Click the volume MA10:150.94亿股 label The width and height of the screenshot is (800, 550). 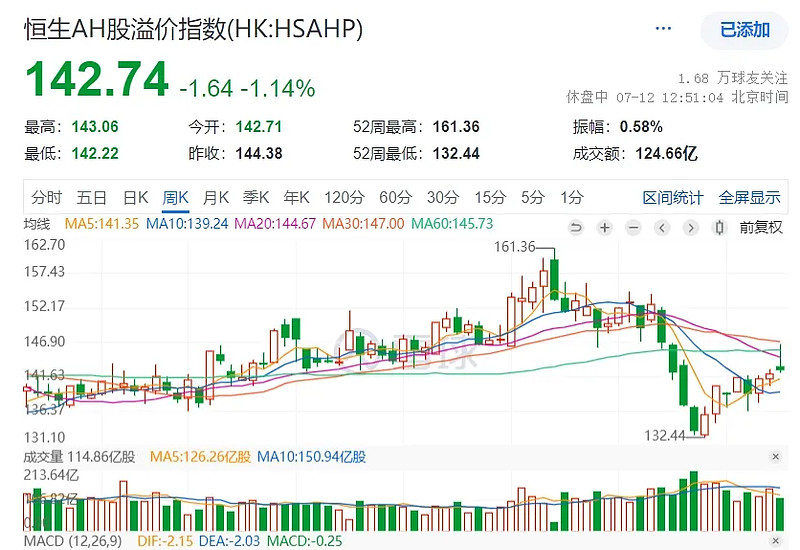pyautogui.click(x=311, y=457)
